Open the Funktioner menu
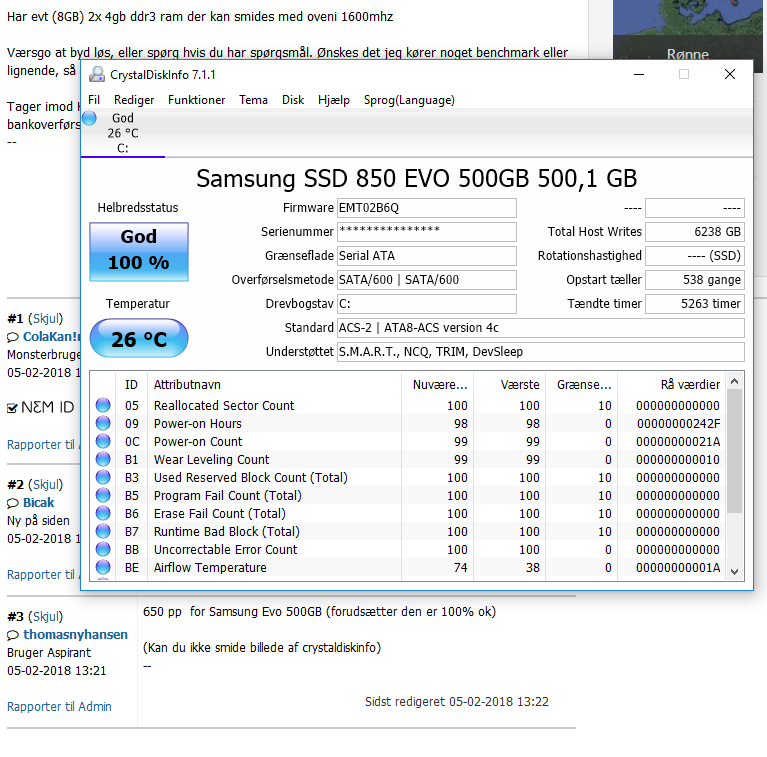The height and width of the screenshot is (757, 767). (x=197, y=100)
